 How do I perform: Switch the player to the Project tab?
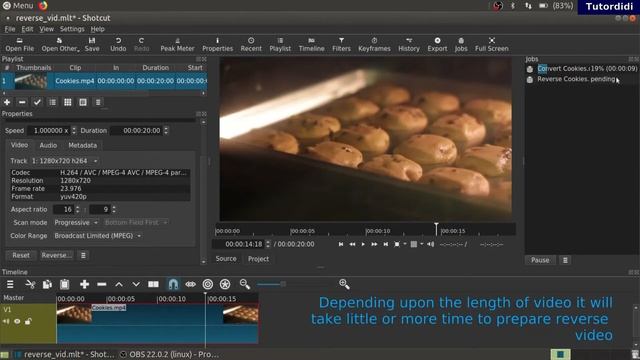pyautogui.click(x=258, y=259)
